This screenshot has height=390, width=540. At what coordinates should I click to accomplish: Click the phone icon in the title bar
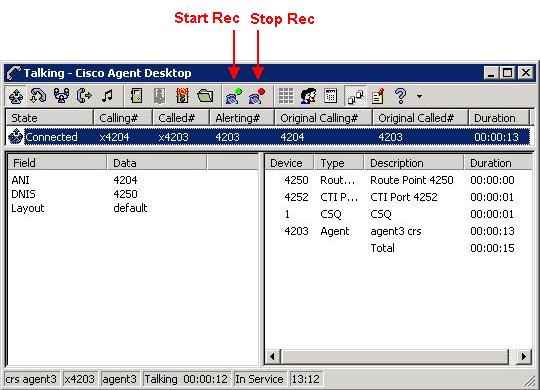point(14,73)
